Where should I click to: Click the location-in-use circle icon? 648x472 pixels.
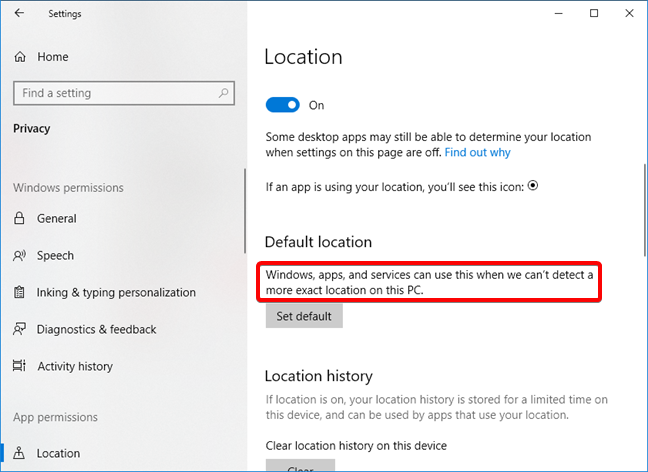[x=533, y=186]
